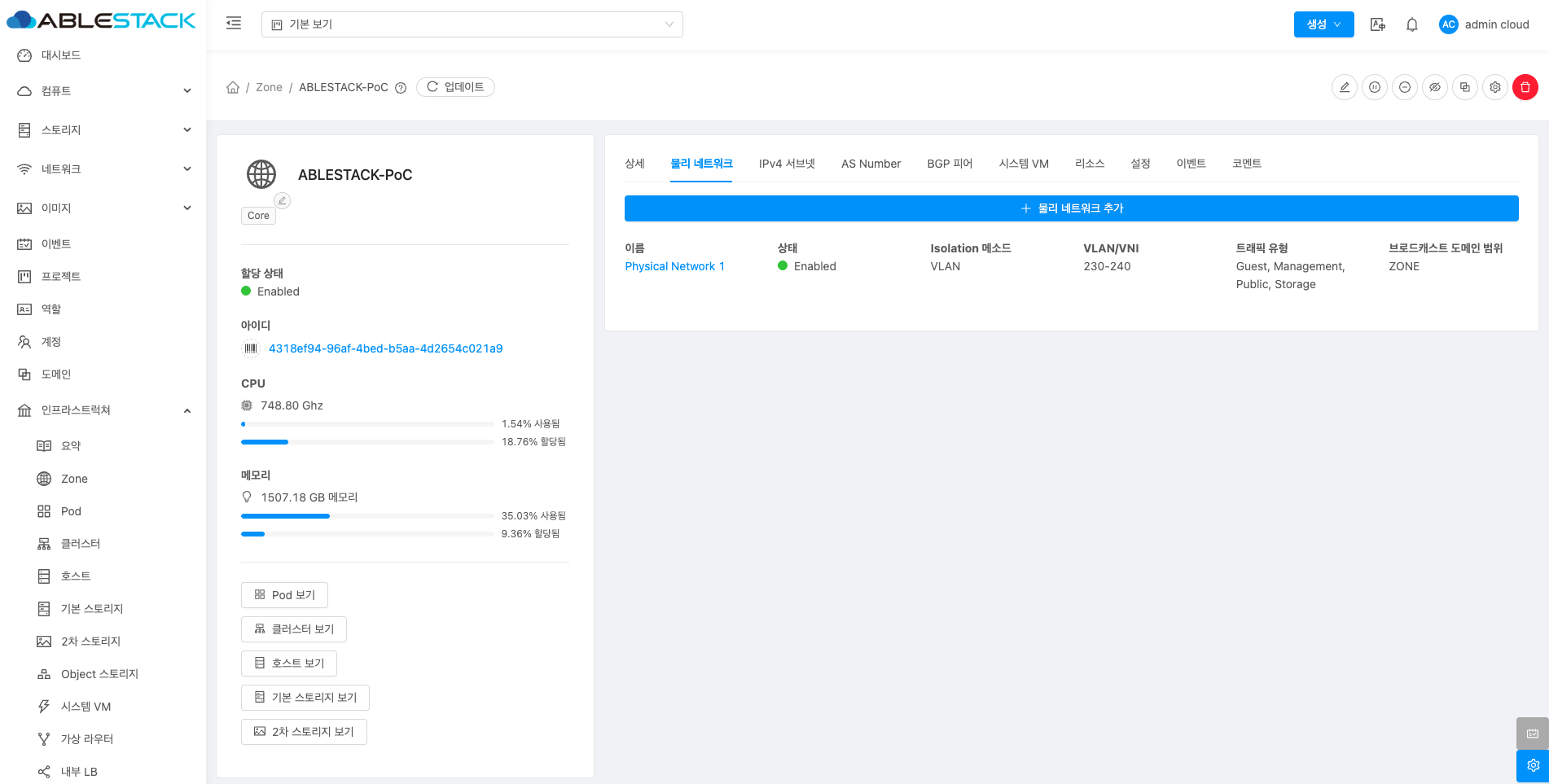Click the home icon in breadcrumb

click(233, 87)
